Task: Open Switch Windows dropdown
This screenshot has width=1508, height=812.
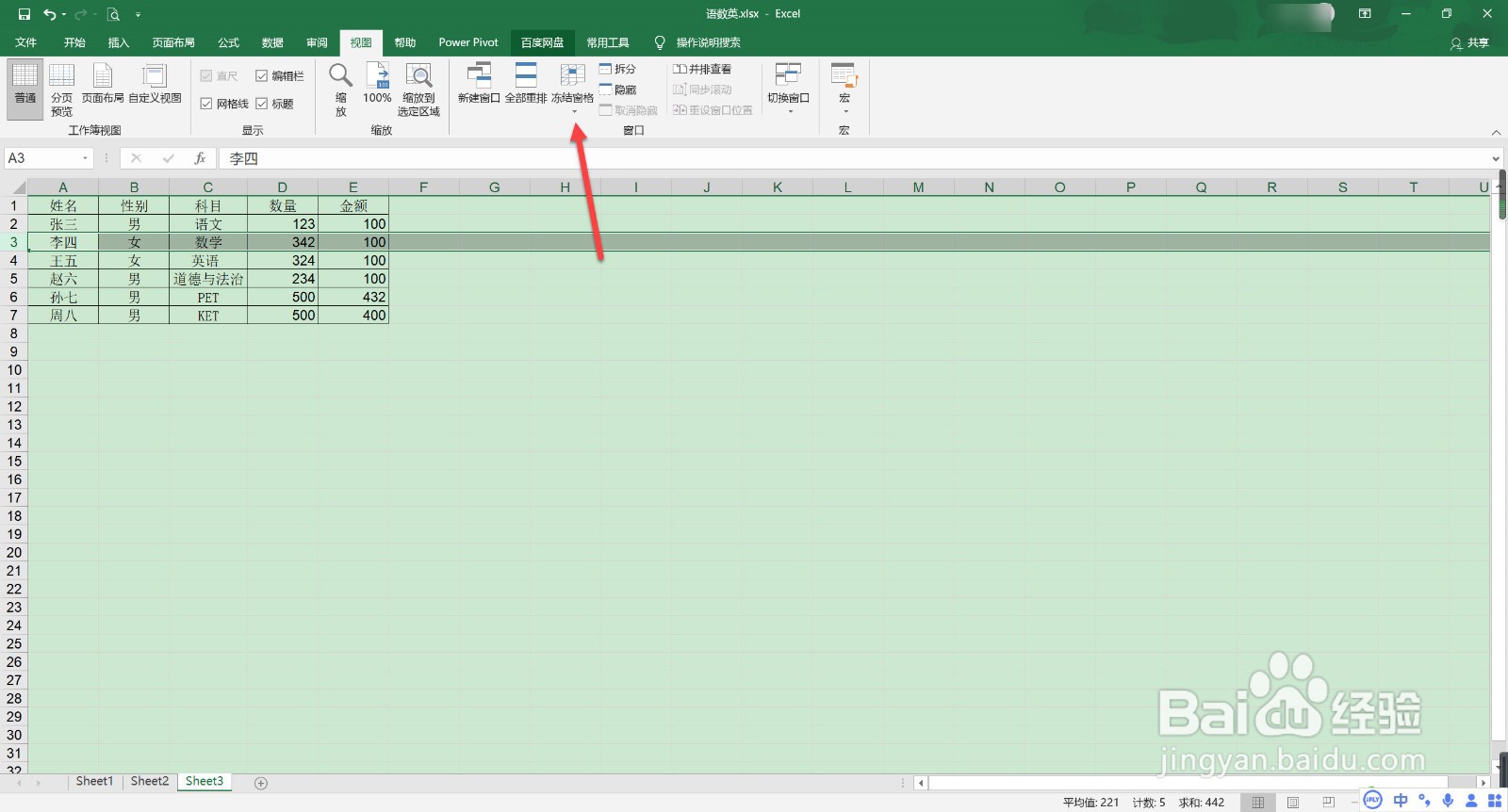Action: 789,89
